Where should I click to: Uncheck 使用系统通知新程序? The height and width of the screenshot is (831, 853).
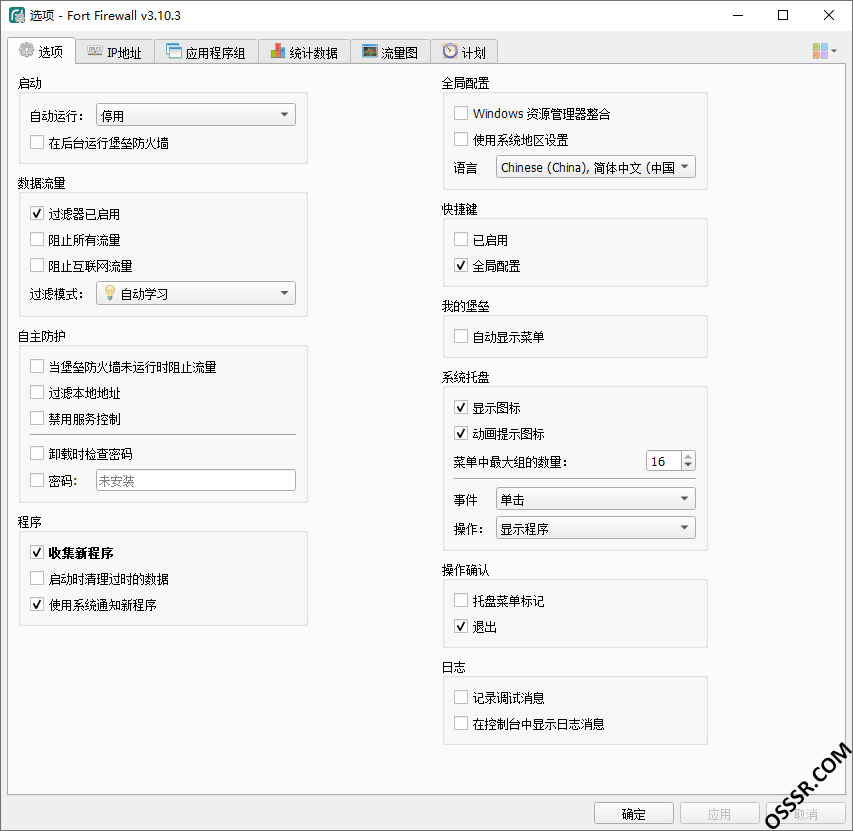37,604
